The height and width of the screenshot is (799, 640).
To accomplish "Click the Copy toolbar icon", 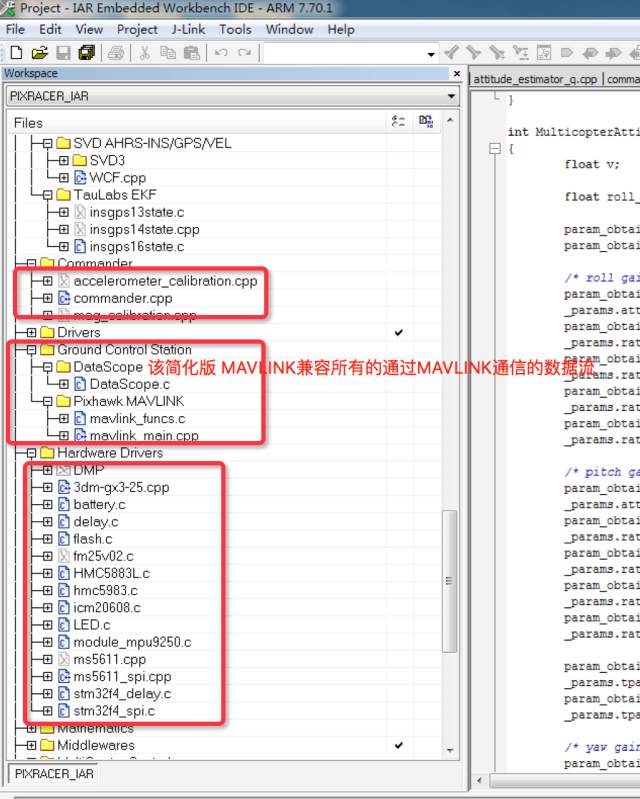I will pos(168,53).
